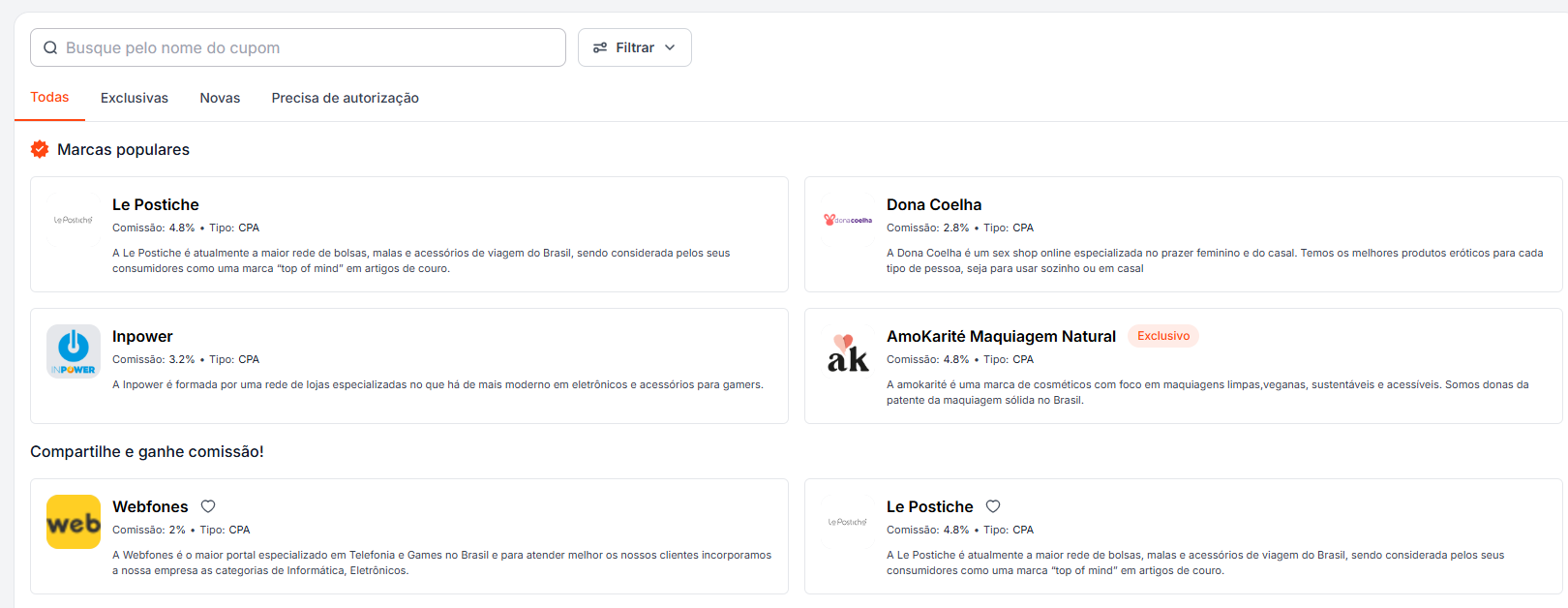
Task: Click the Inpower power logo icon
Action: coord(74,351)
